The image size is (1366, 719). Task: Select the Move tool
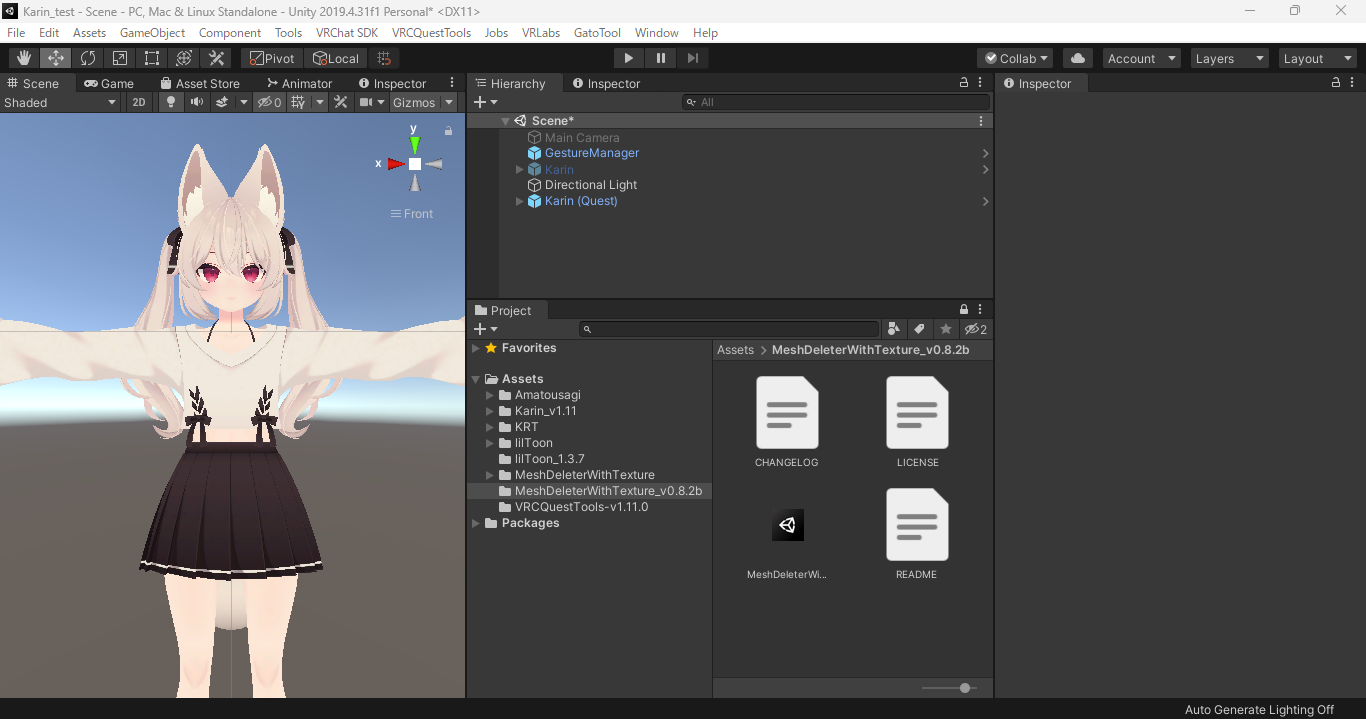[55, 59]
